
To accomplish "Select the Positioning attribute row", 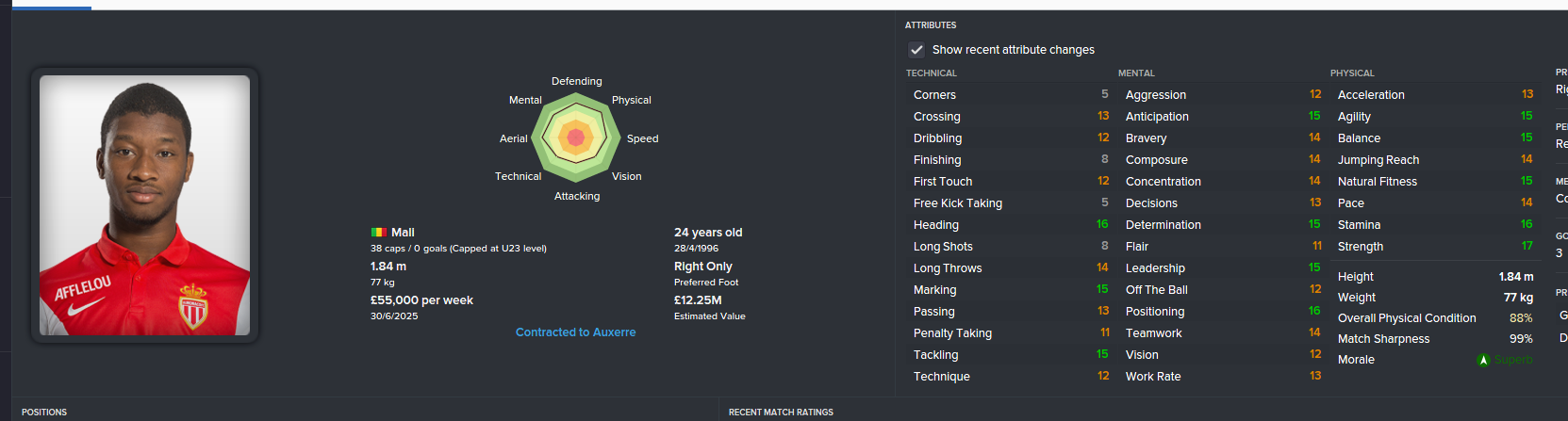I will (1222, 312).
